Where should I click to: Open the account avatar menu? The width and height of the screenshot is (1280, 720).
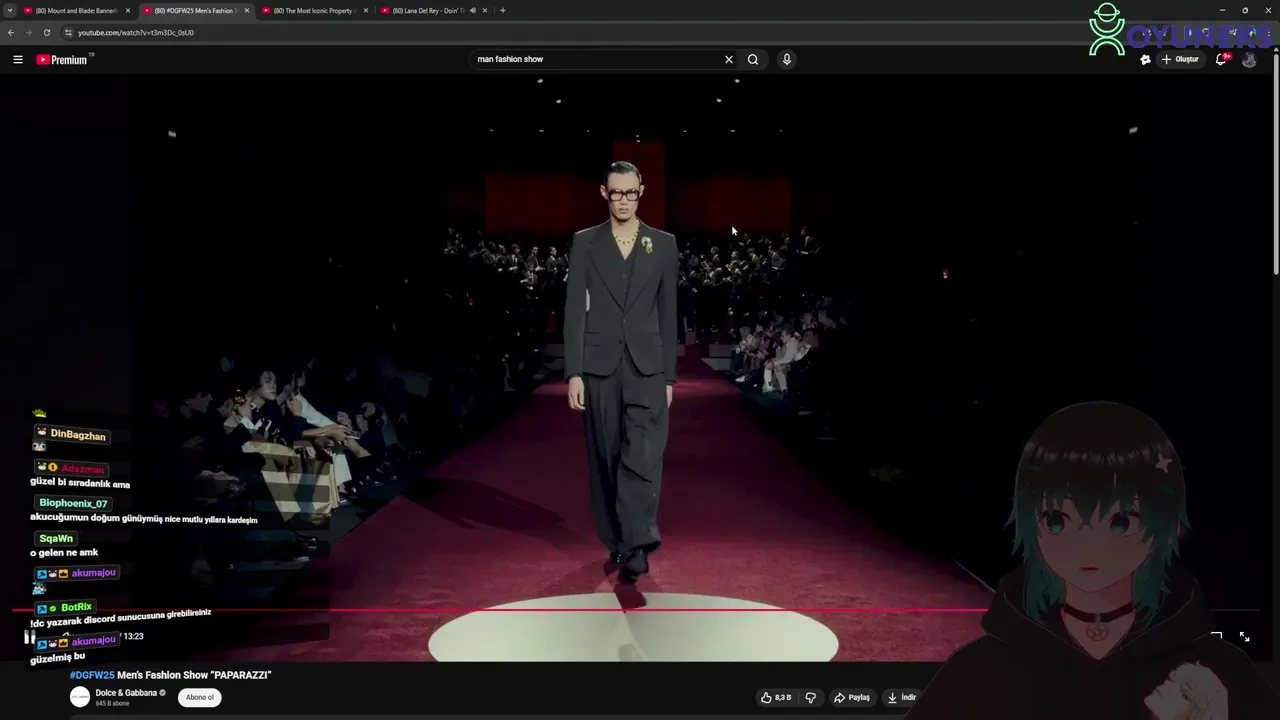[1249, 60]
